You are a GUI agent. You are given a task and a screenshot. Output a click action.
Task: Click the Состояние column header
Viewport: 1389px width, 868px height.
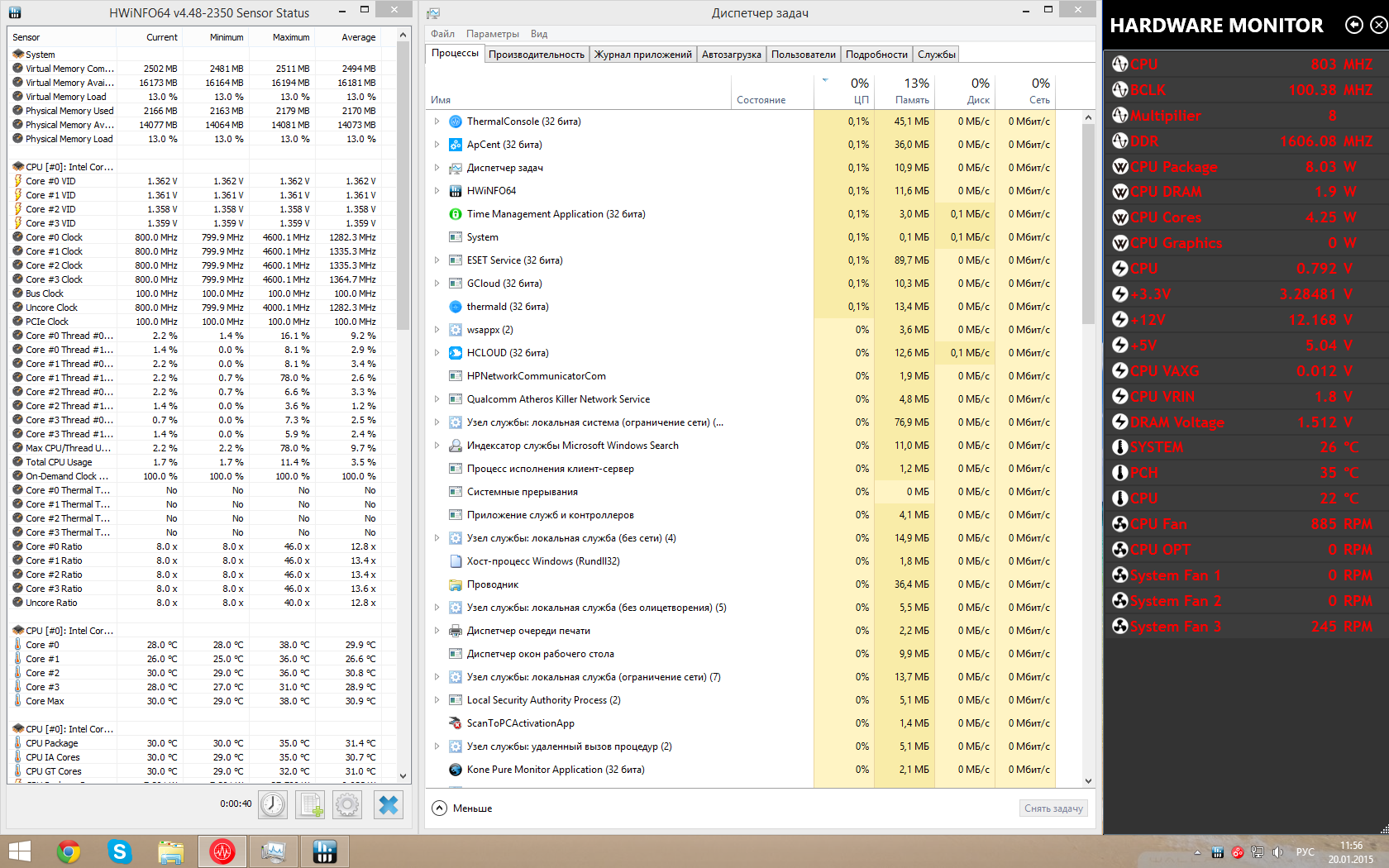coord(772,91)
